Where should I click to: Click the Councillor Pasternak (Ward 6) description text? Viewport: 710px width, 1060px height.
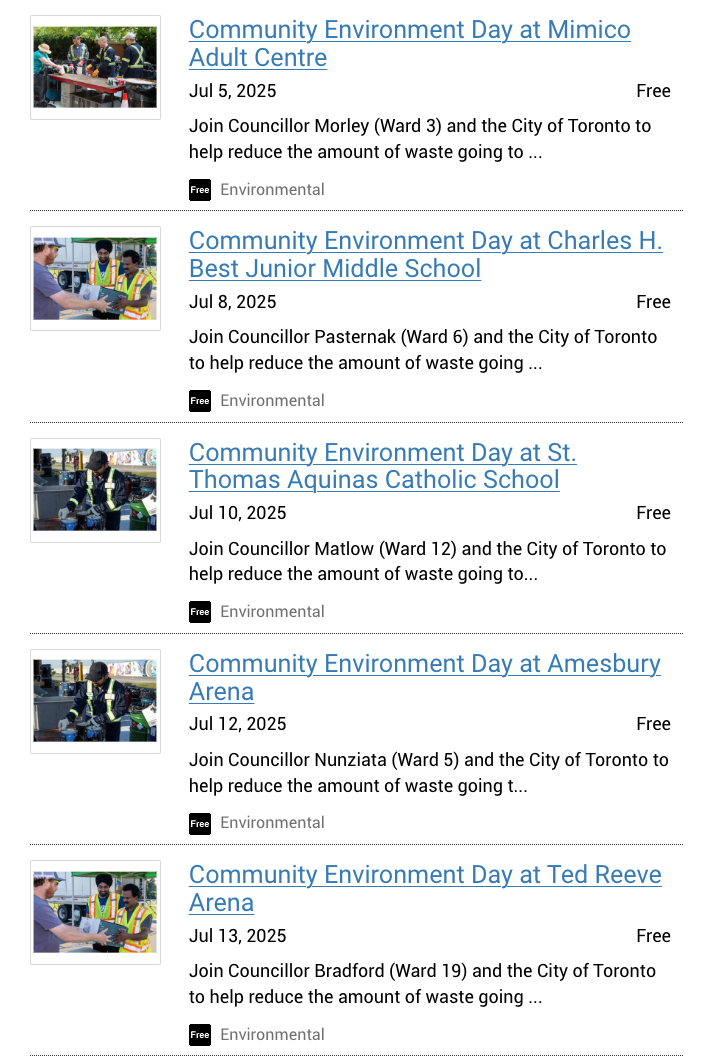click(x=423, y=350)
